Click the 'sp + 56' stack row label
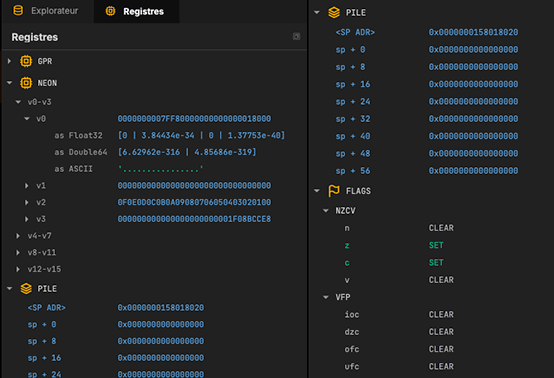Screen dimensions: 554x378 point(353,171)
